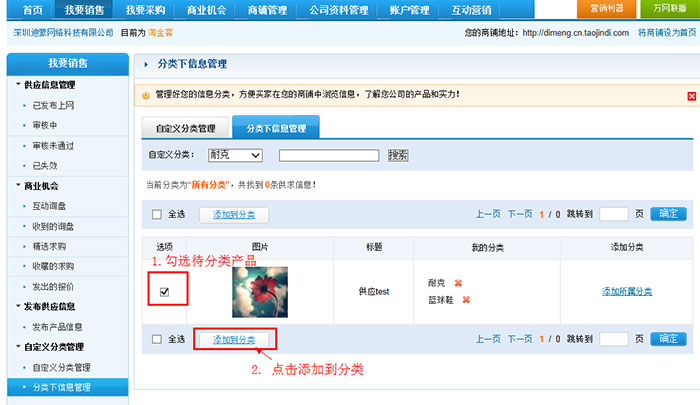This screenshot has width=700, height=405.
Task: Tick the product row checkbox
Action: pos(165,292)
